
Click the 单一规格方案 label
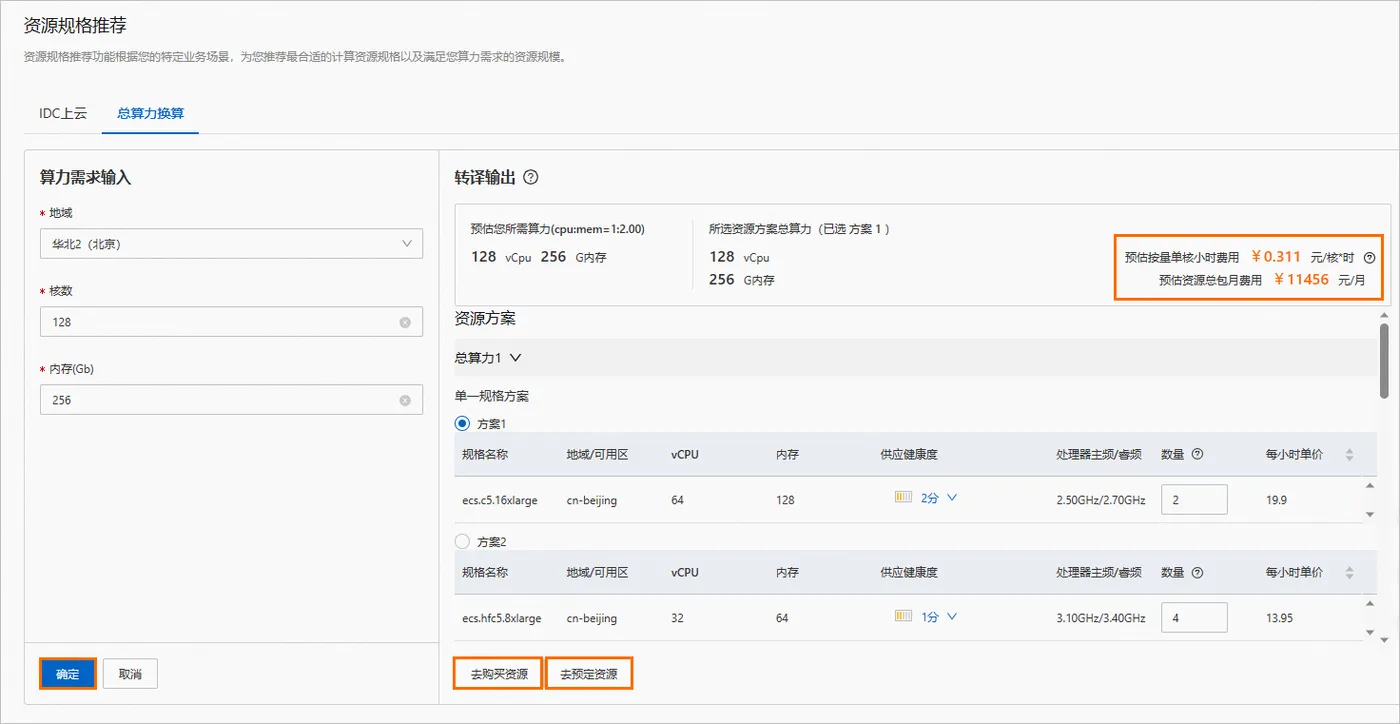pos(492,396)
